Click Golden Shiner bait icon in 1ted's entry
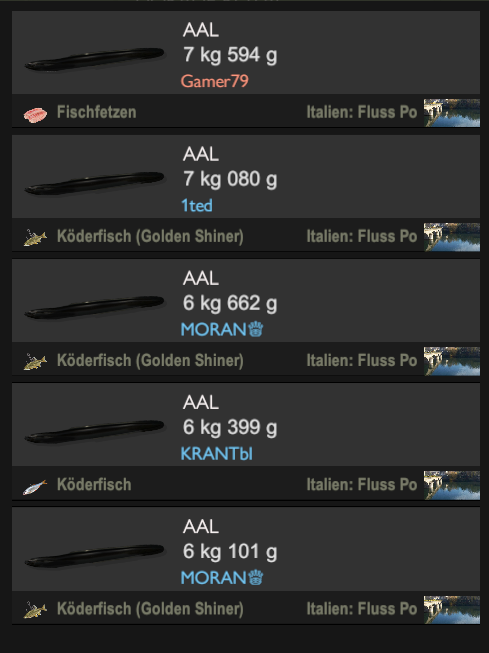The height and width of the screenshot is (653, 489). coord(35,238)
